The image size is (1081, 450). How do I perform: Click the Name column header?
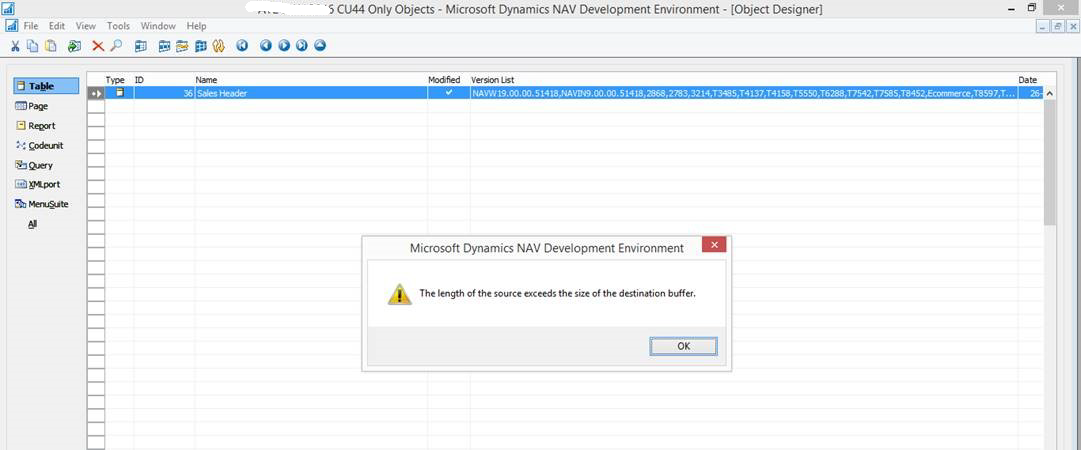tap(206, 80)
